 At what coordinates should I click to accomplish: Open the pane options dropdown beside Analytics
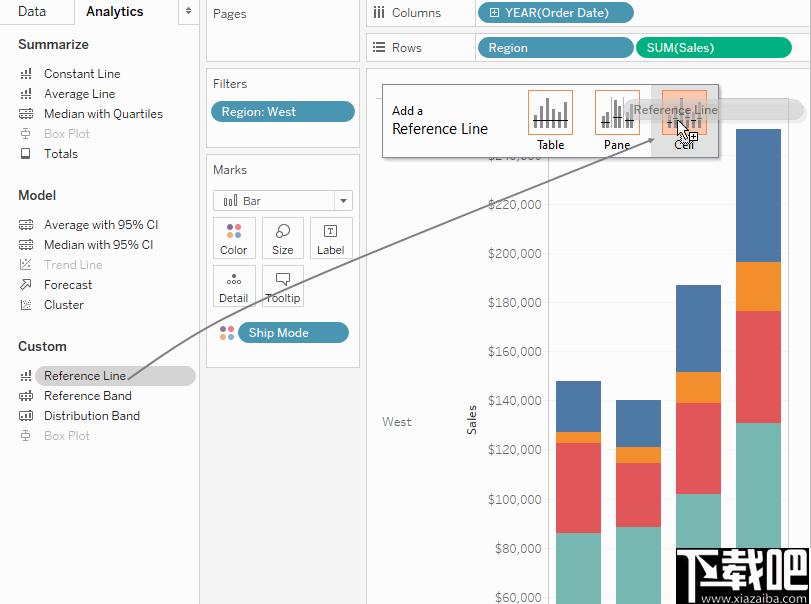coord(188,11)
